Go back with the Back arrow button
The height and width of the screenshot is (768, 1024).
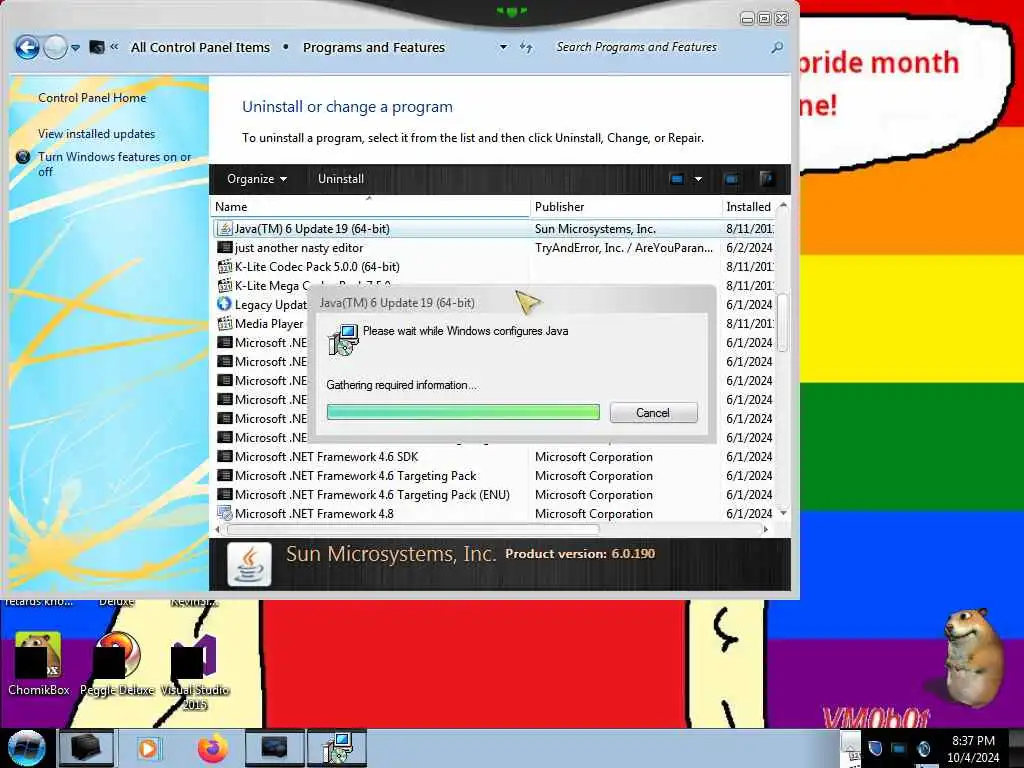pos(27,48)
